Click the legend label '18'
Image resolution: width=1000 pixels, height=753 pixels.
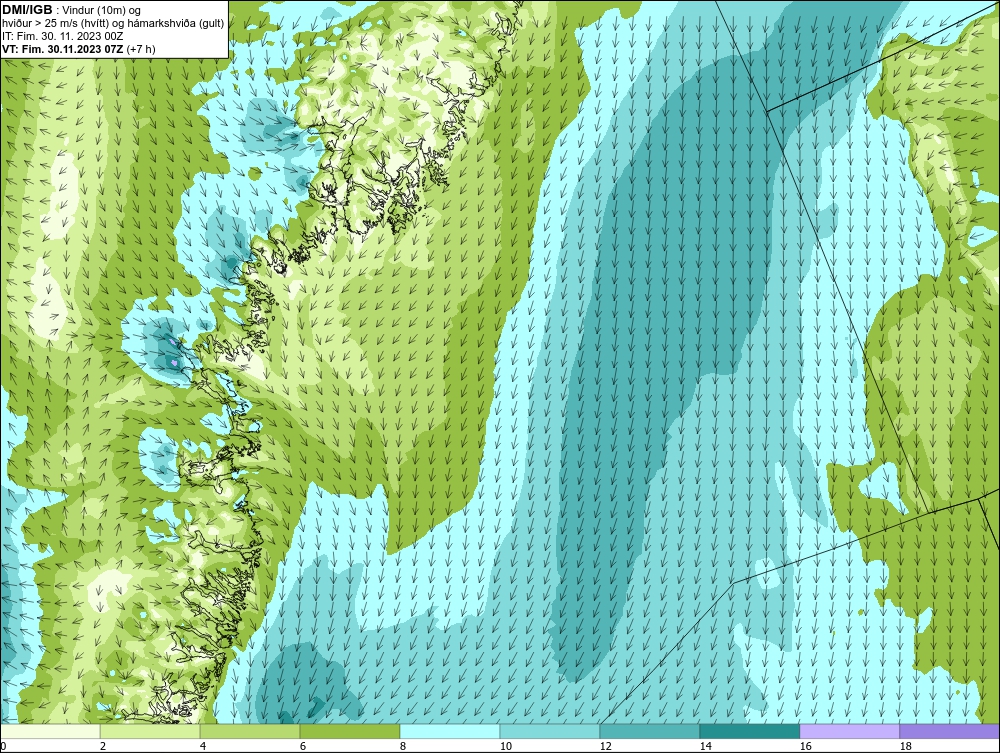[905, 746]
